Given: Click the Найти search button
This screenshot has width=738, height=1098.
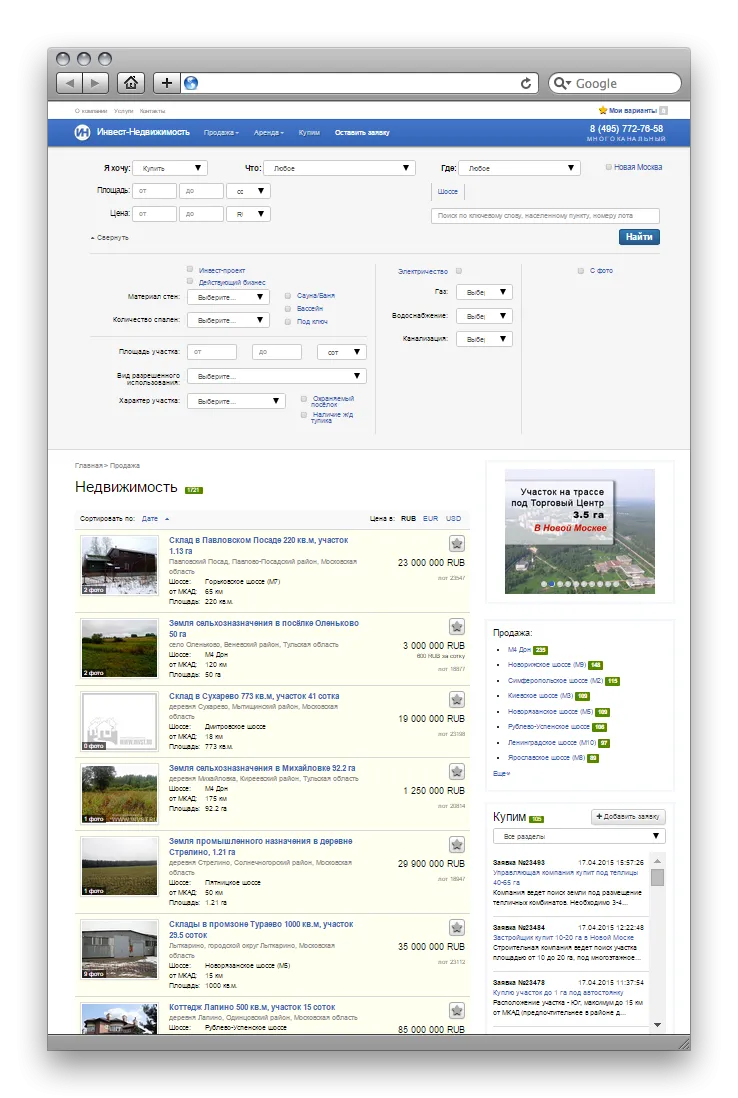Looking at the screenshot, I should tap(639, 237).
